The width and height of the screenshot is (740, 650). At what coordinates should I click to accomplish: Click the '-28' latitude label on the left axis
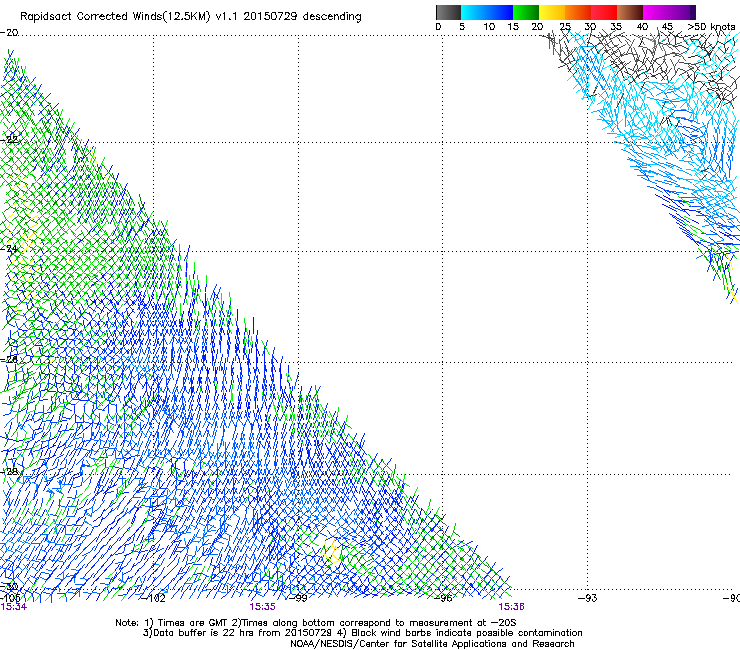[x=9, y=472]
